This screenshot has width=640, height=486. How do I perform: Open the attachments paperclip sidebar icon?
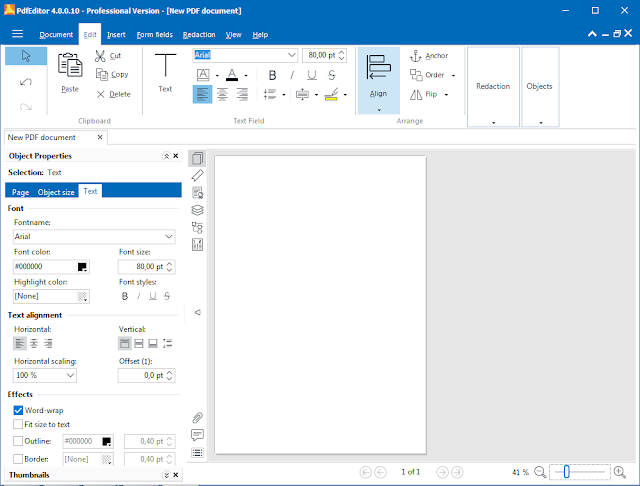(198, 418)
